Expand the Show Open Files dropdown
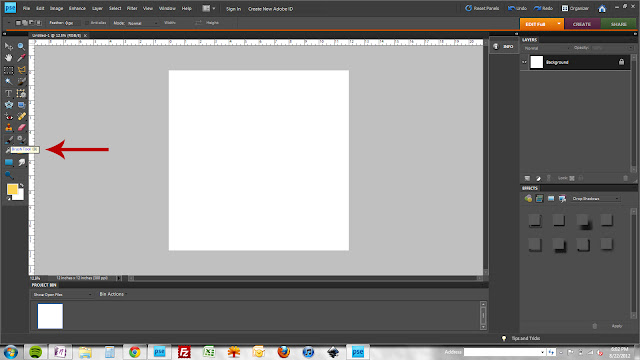 pos(62,294)
